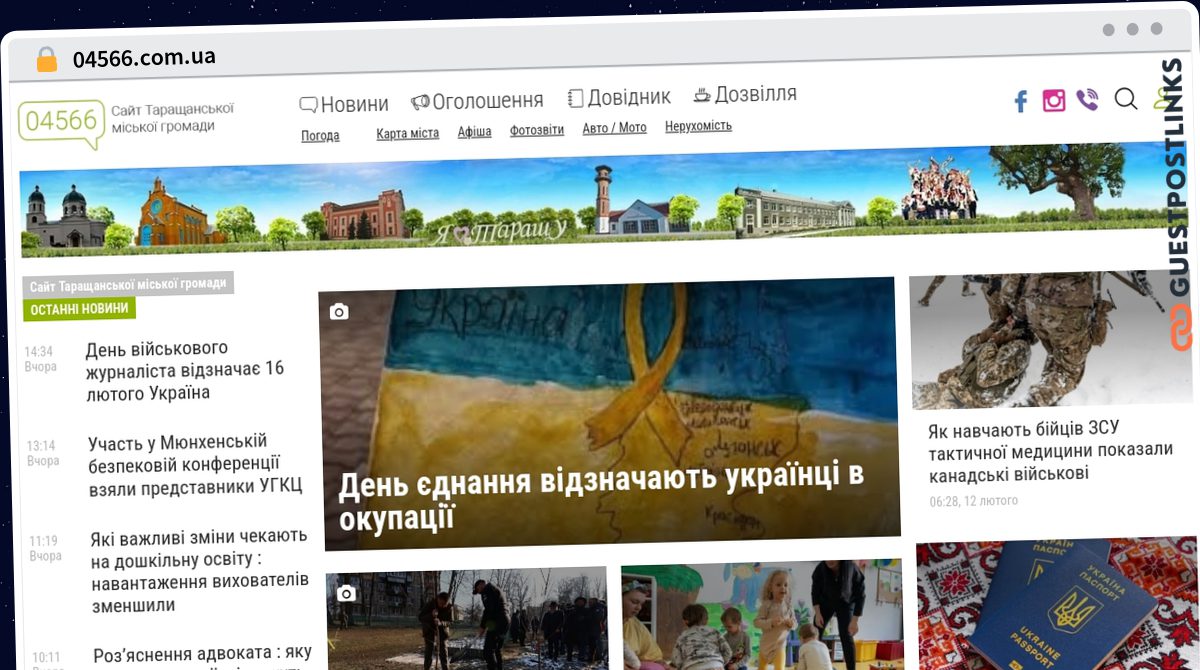Open the Довідник menu
Image resolution: width=1200 pixels, height=670 pixels.
(619, 97)
